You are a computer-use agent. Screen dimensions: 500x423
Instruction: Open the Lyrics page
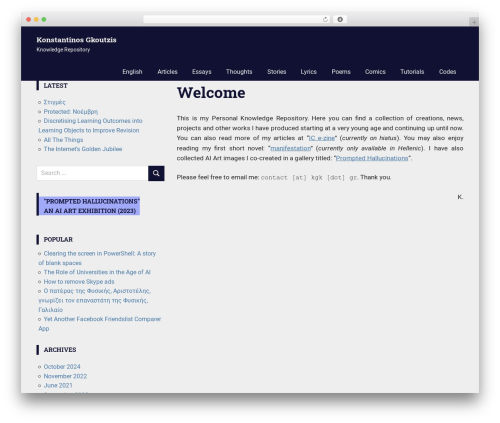308,72
